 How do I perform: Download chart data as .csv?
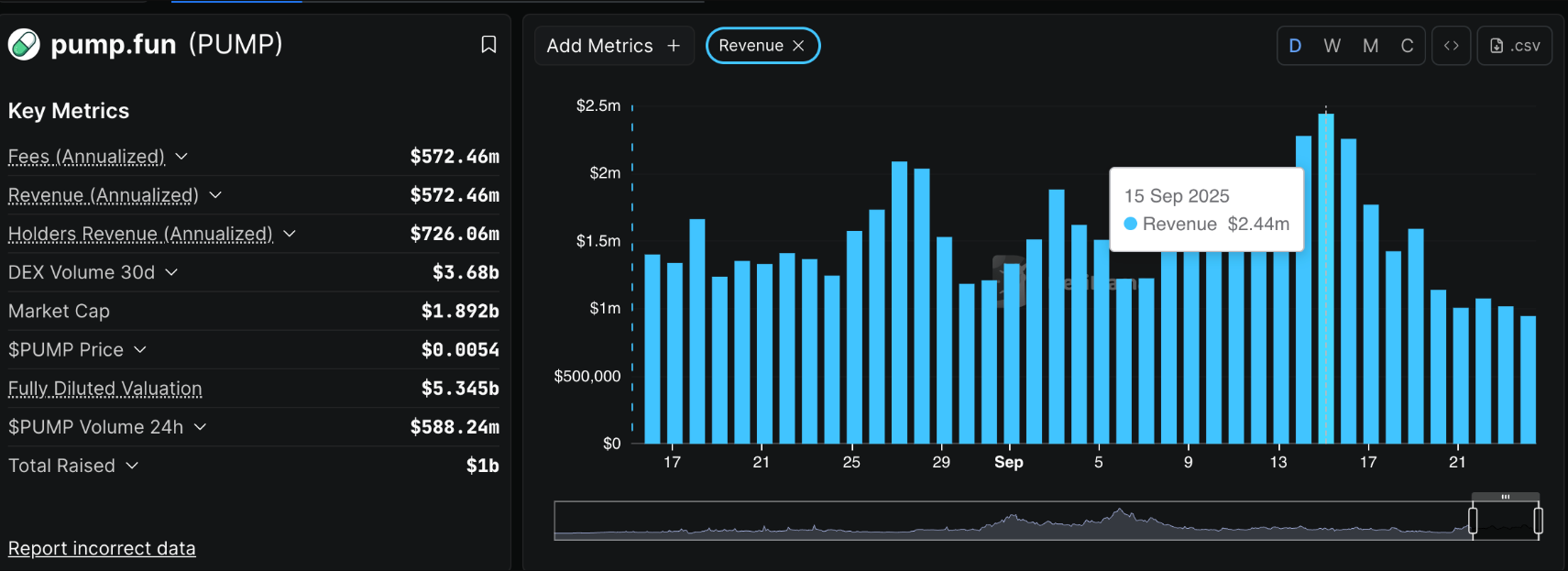1514,46
